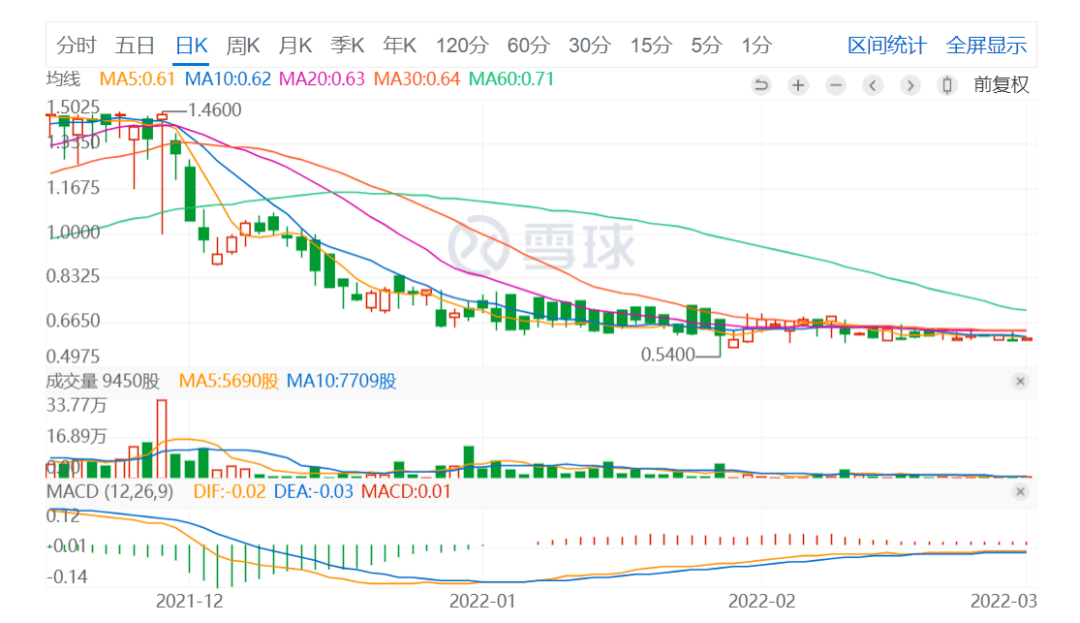Click the MA60:0.71 moving average label
The image size is (1080, 623).
tap(511, 78)
